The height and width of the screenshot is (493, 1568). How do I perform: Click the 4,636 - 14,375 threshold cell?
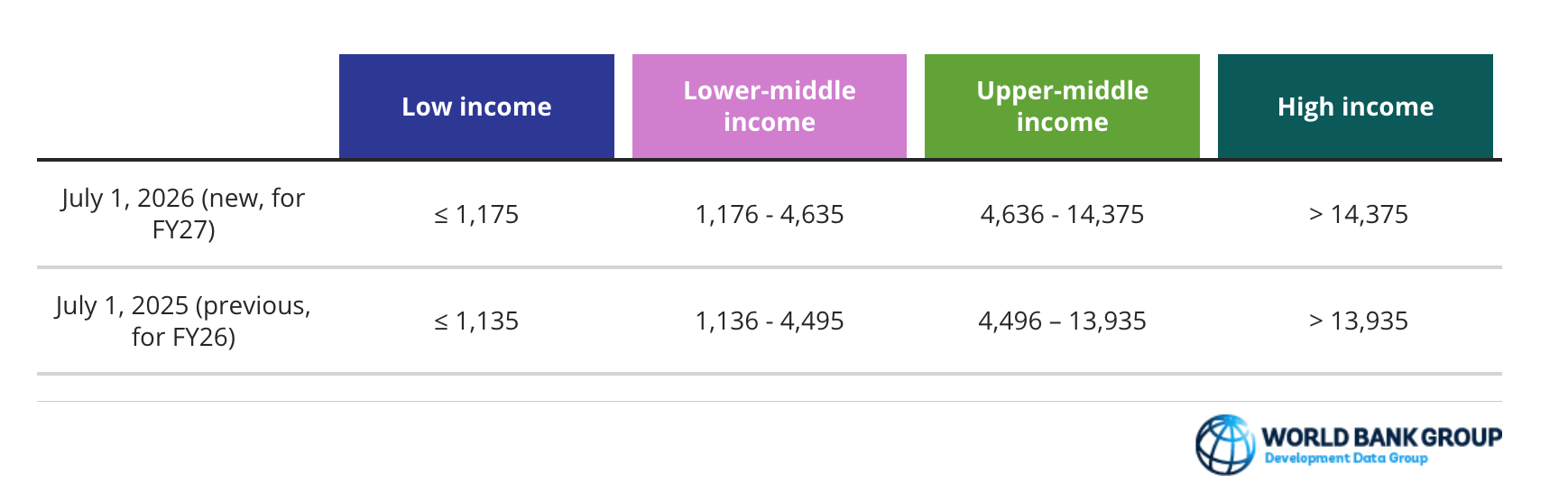click(x=1062, y=214)
